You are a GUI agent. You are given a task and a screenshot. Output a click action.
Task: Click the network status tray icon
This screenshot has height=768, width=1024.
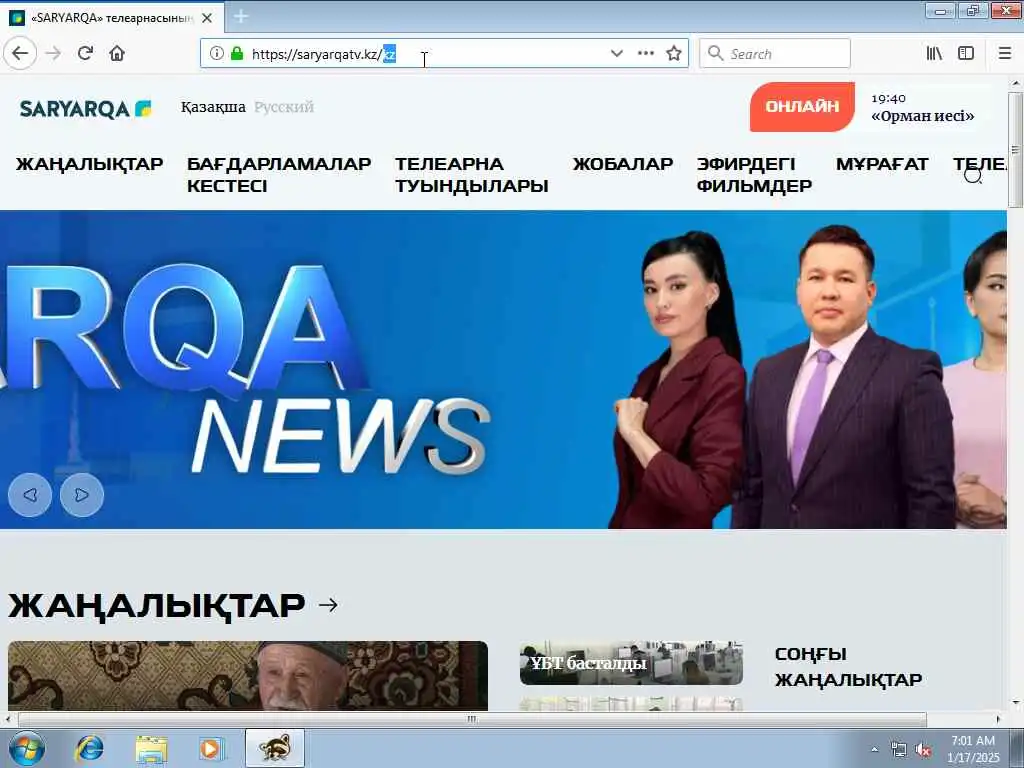click(899, 750)
